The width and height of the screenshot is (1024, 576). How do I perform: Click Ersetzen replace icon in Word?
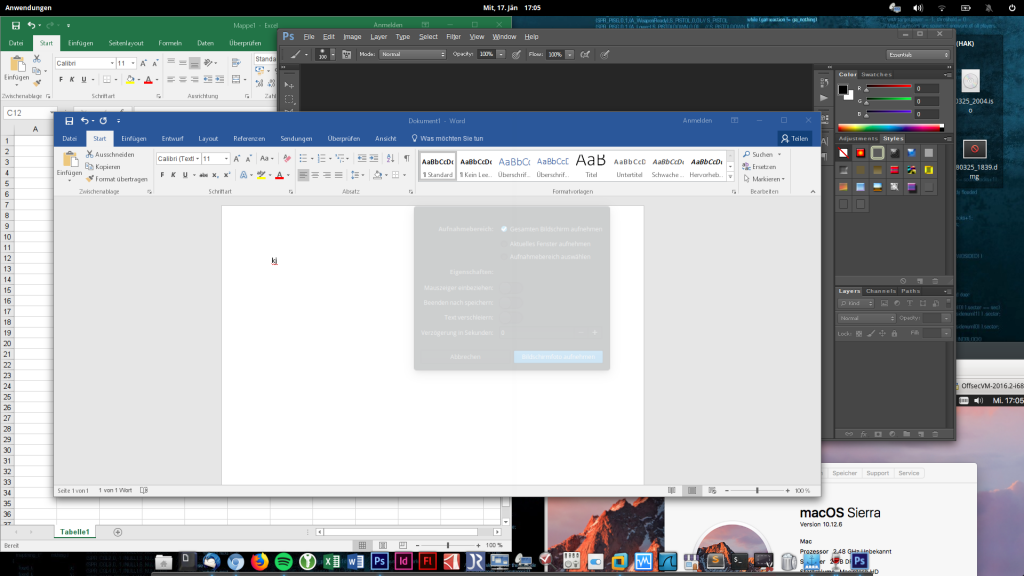(746, 167)
